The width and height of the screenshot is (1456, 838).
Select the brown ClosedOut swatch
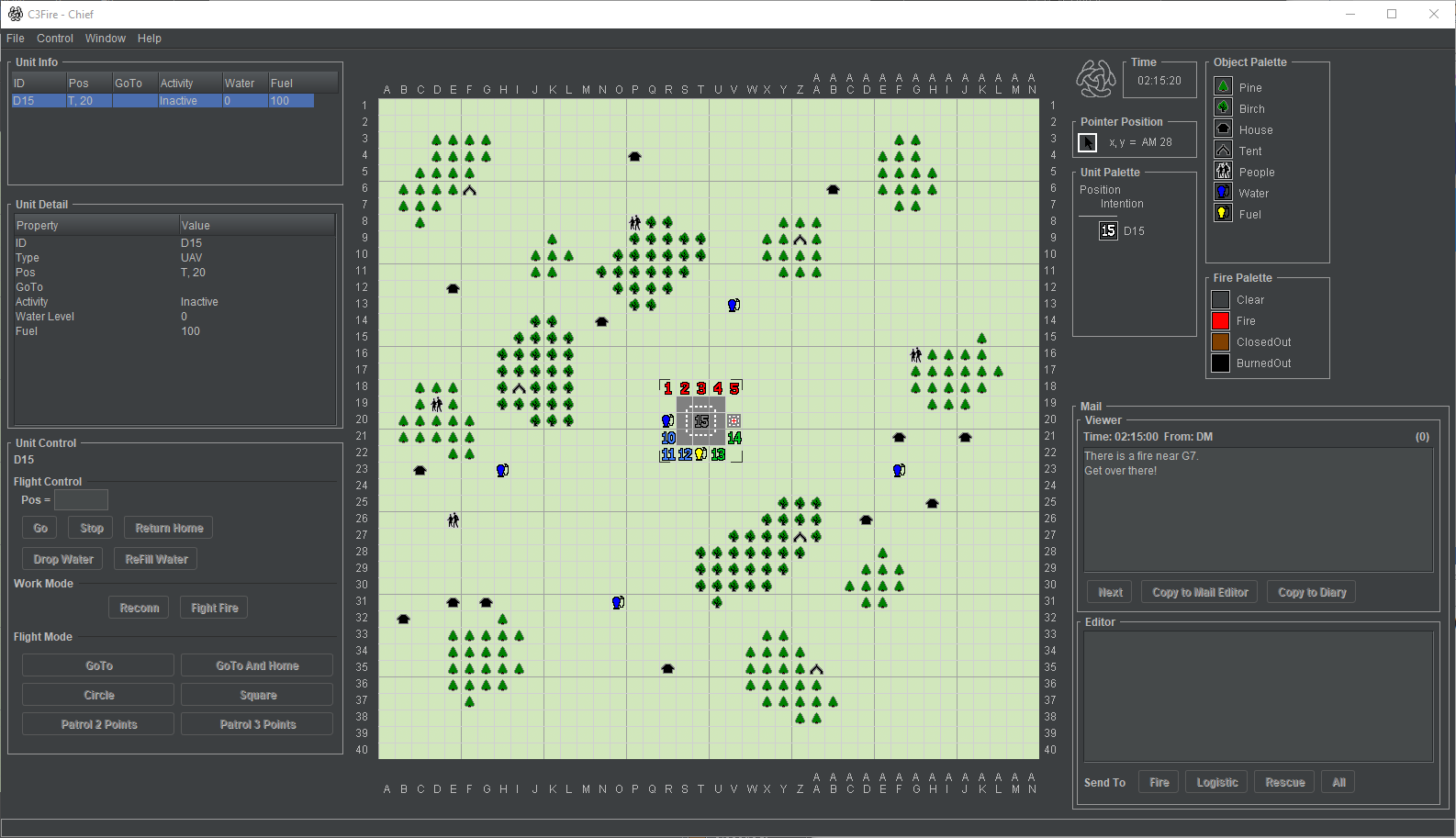pos(1220,341)
